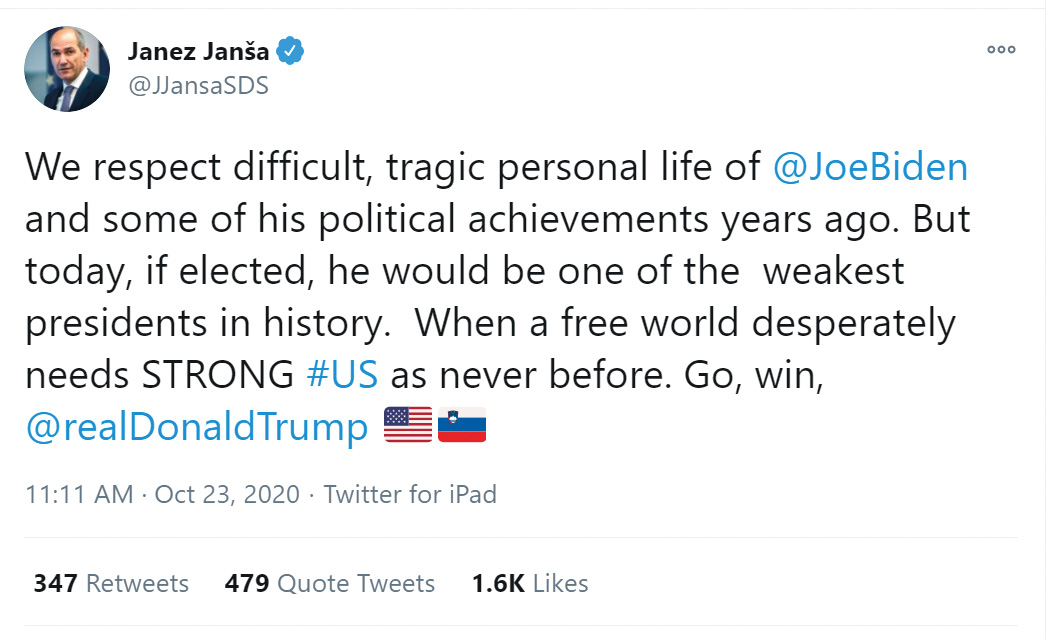Click the @JJansaSDS handle

pos(198,85)
